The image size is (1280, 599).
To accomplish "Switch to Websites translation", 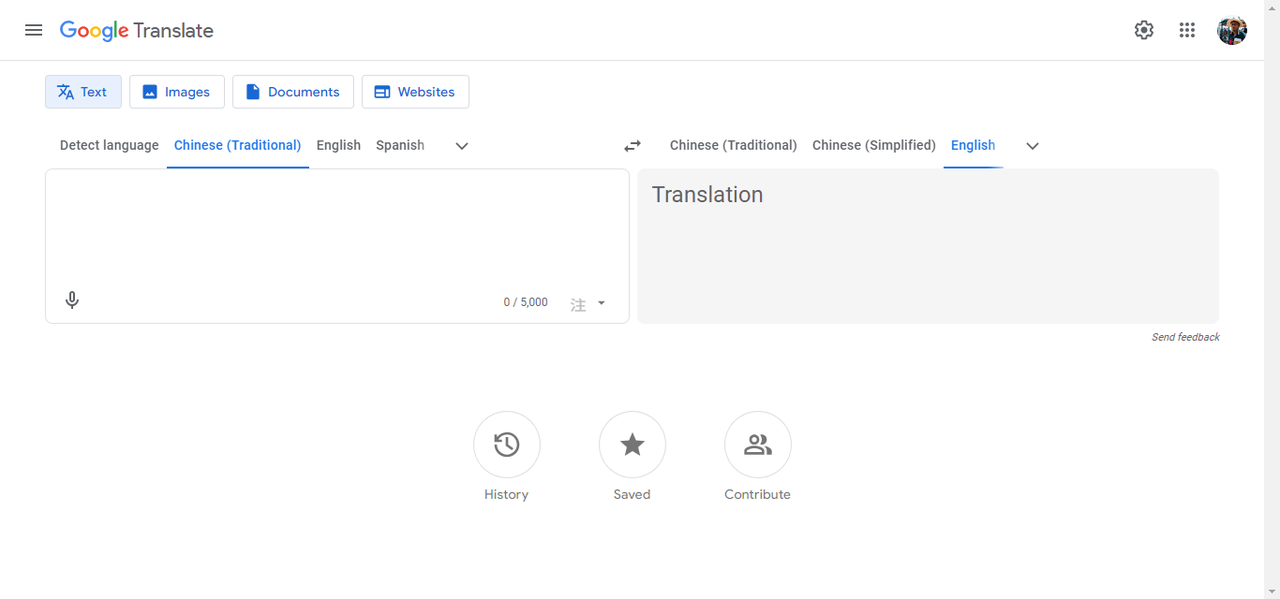I will (415, 92).
